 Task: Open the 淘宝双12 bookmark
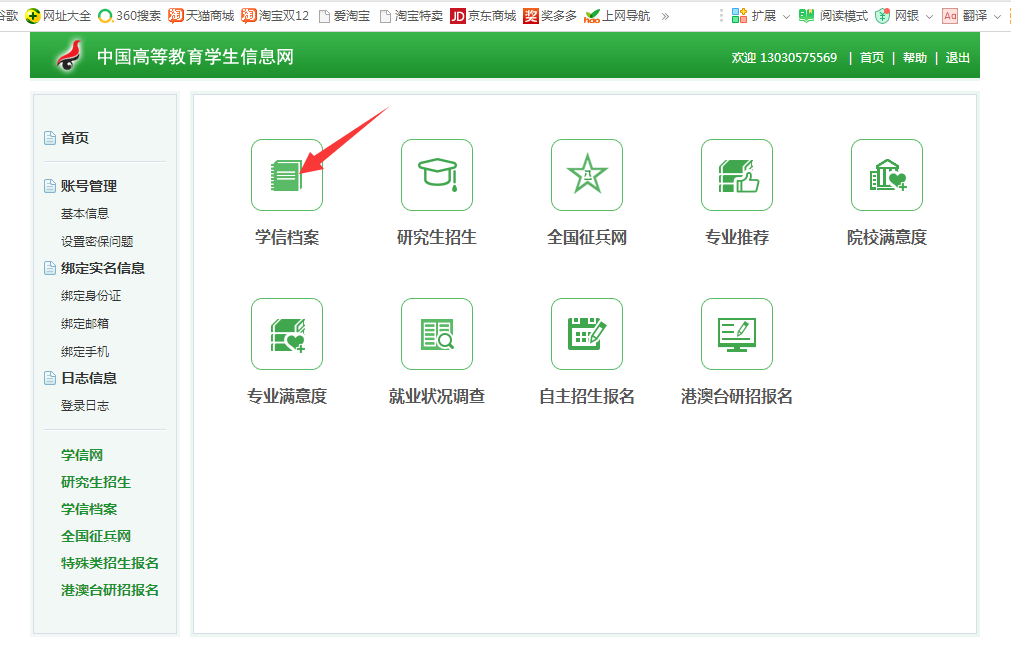point(275,15)
